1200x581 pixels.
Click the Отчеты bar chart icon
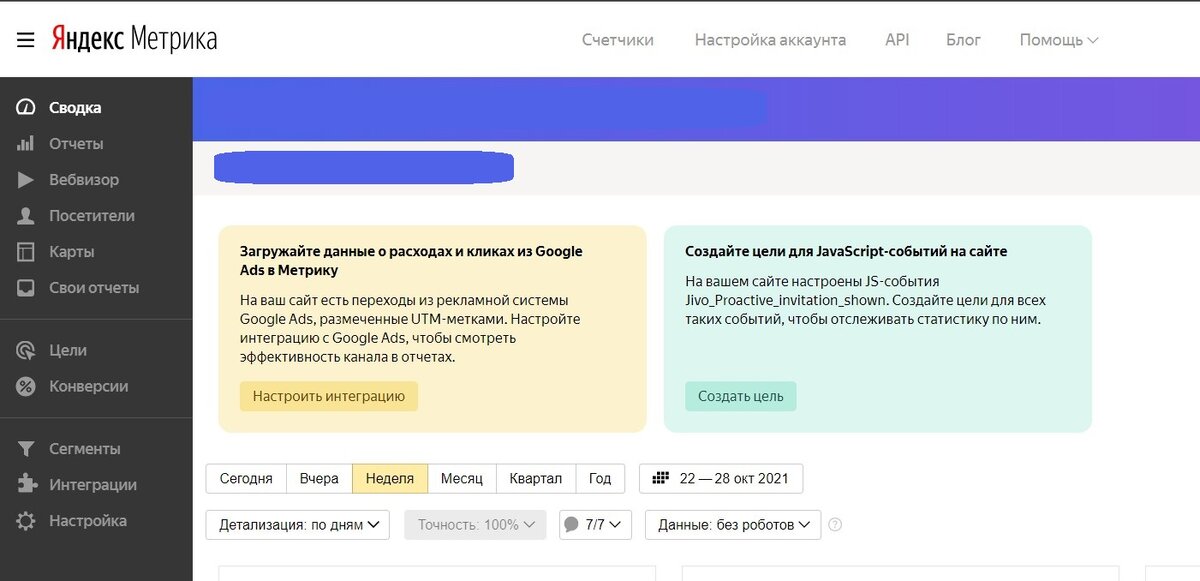point(26,144)
